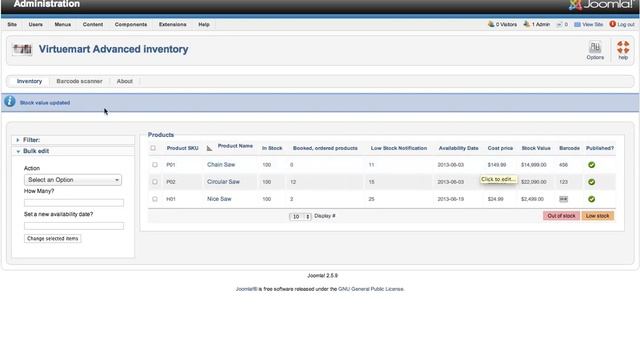Sort by Cost price column header
This screenshot has height=360, width=640.
(x=500, y=148)
